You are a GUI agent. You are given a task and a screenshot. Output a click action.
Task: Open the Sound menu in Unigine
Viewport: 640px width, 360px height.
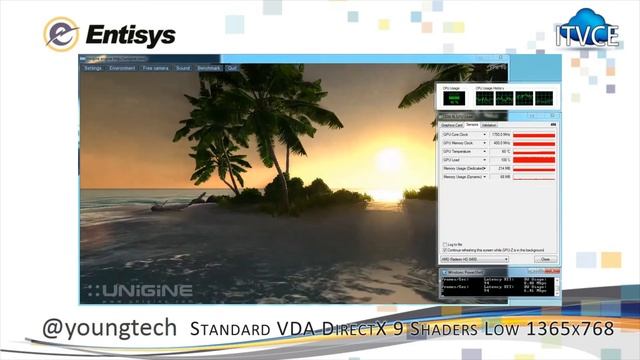183,68
